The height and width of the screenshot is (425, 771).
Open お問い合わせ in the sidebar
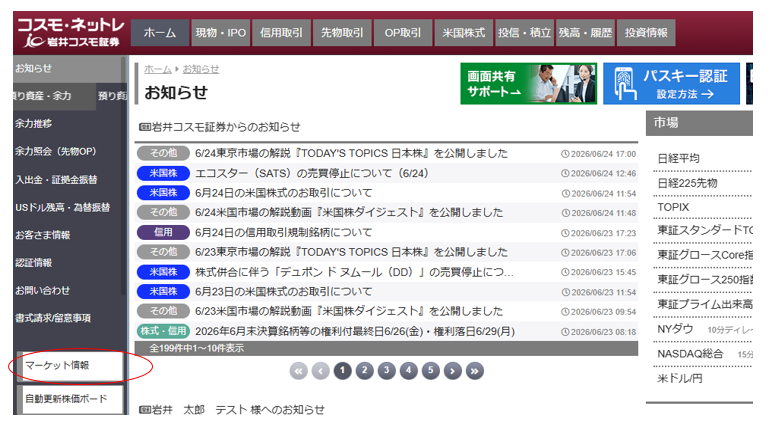coord(42,291)
